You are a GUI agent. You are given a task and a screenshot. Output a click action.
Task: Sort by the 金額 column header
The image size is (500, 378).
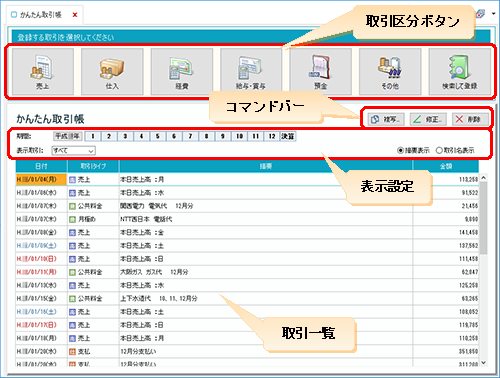click(446, 166)
